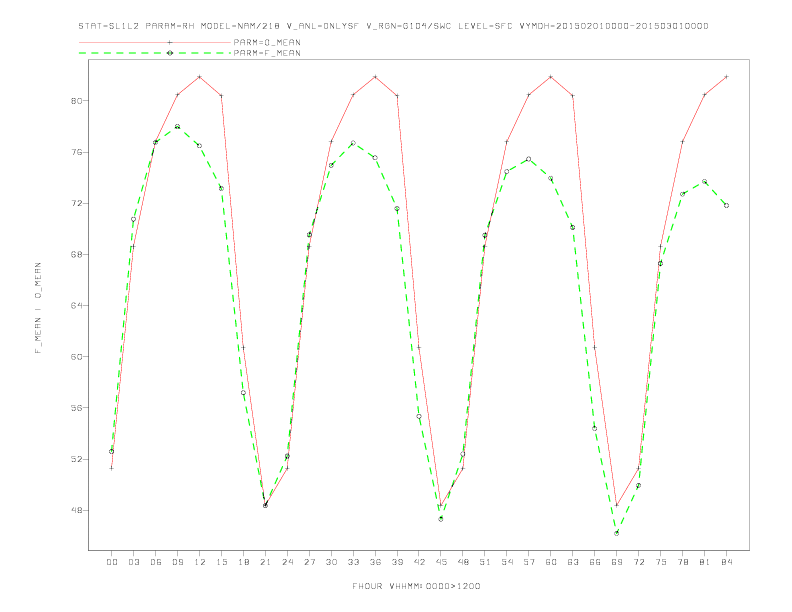This screenshot has height=612, width=792.
Task: Click the x-axis tick label 03
Action: [133, 562]
